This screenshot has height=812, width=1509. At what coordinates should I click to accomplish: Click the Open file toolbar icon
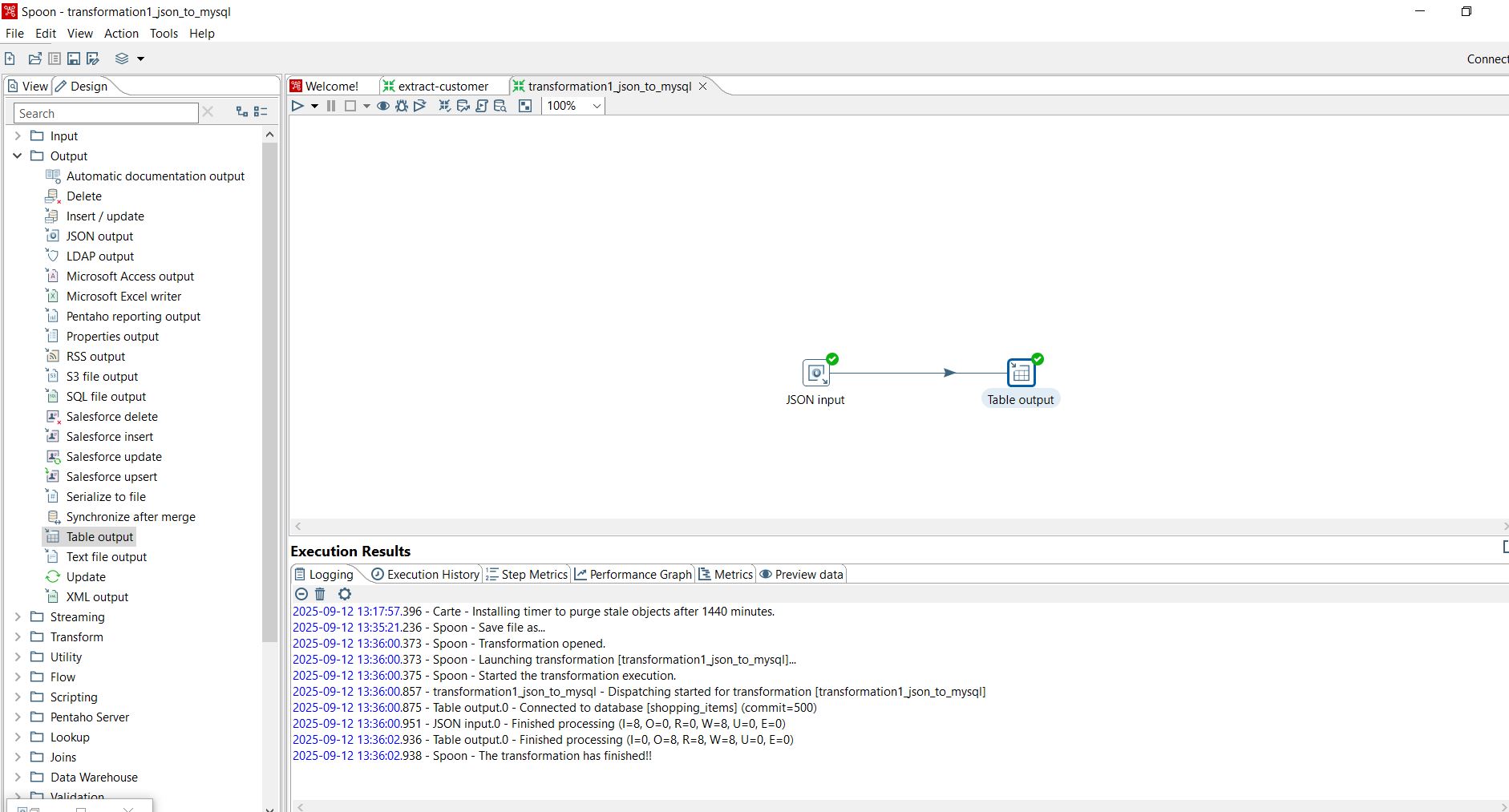pos(34,59)
